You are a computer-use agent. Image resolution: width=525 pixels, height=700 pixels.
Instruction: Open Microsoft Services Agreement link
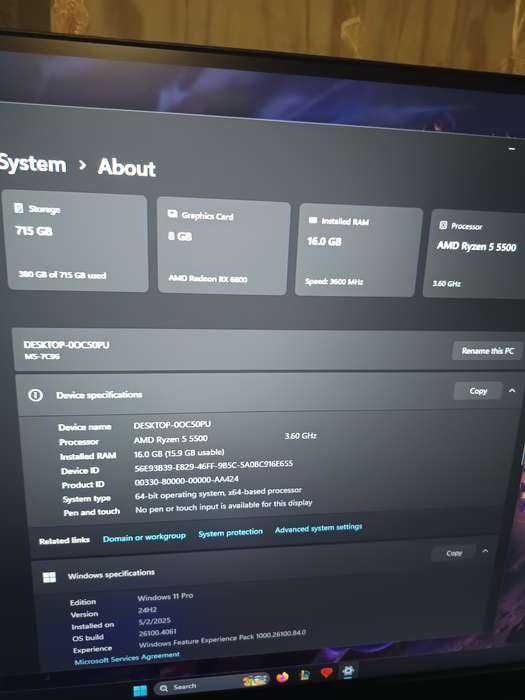pos(127,658)
